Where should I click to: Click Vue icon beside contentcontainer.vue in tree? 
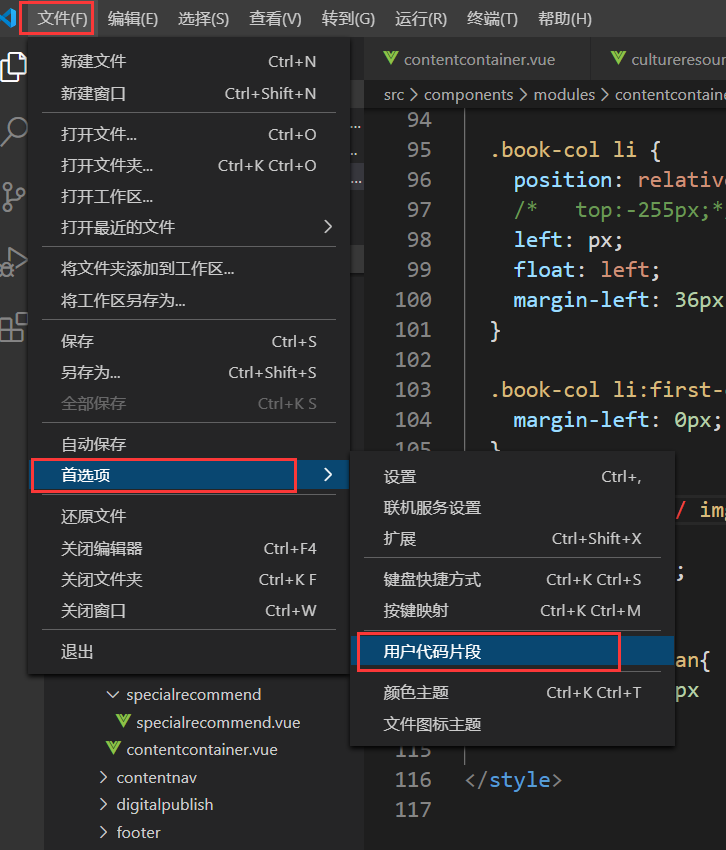tap(113, 749)
